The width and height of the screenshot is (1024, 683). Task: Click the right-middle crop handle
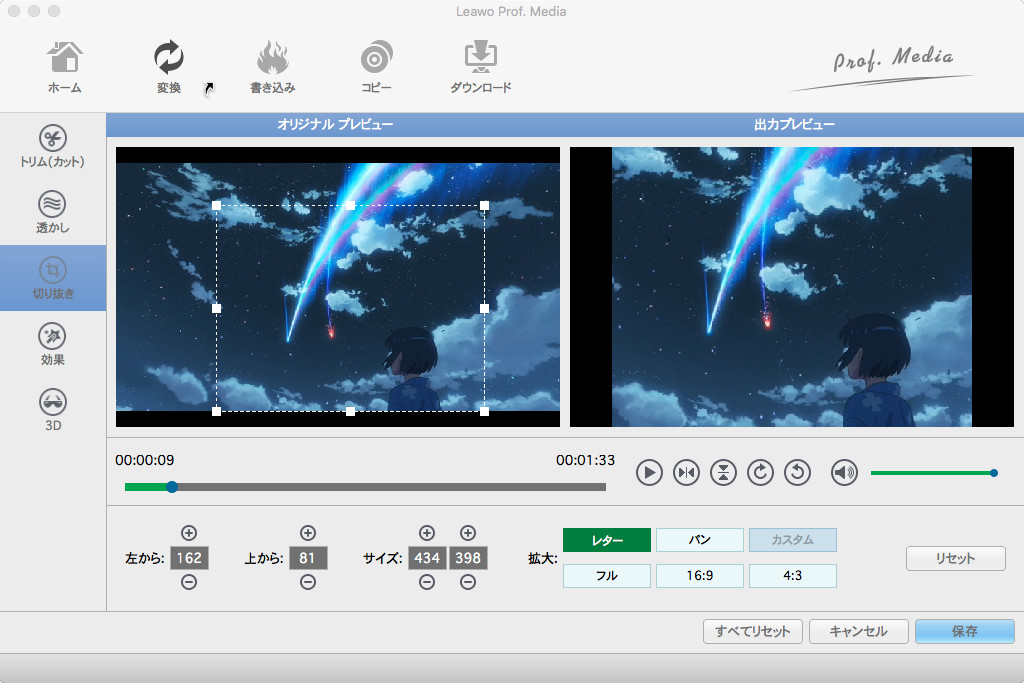pyautogui.click(x=484, y=308)
